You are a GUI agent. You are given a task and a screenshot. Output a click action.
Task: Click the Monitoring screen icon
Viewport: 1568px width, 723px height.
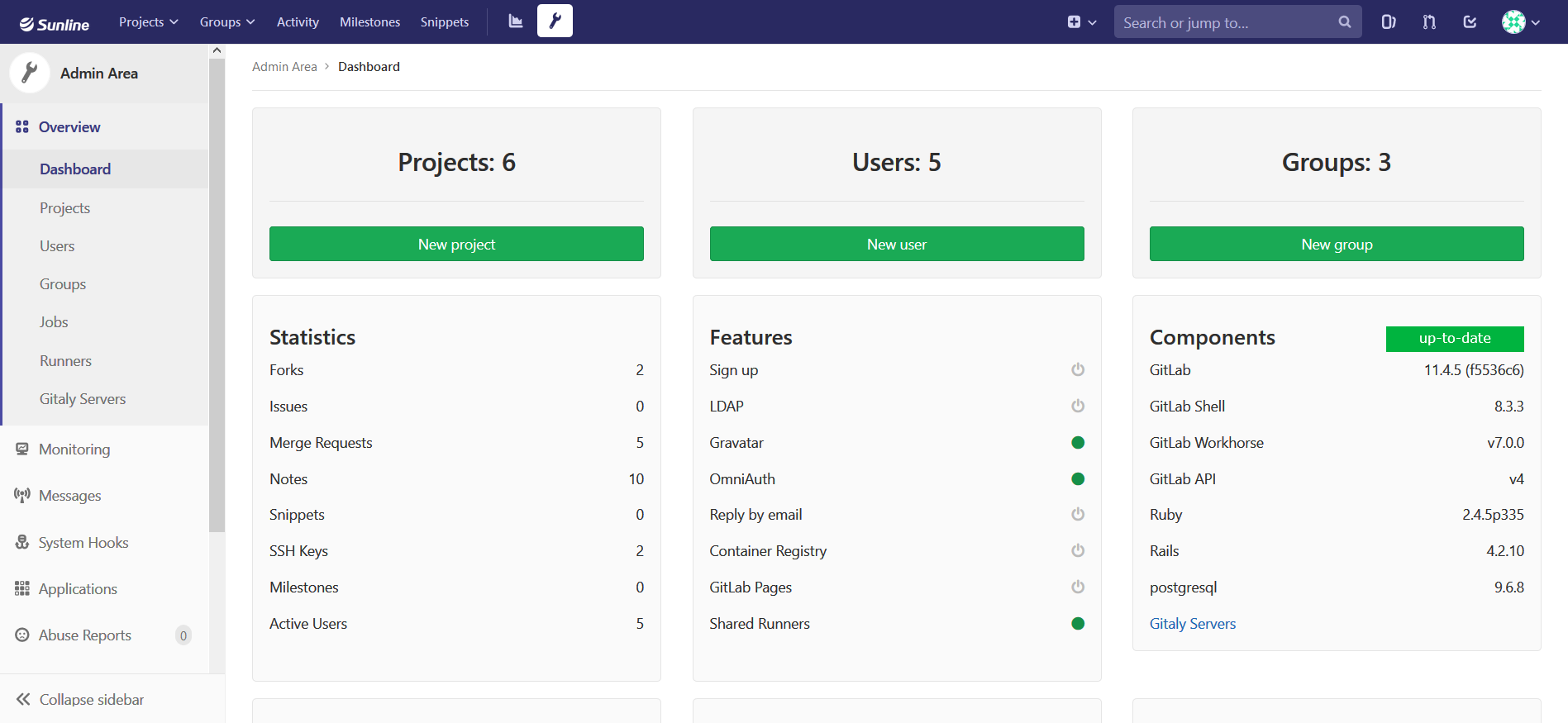22,449
